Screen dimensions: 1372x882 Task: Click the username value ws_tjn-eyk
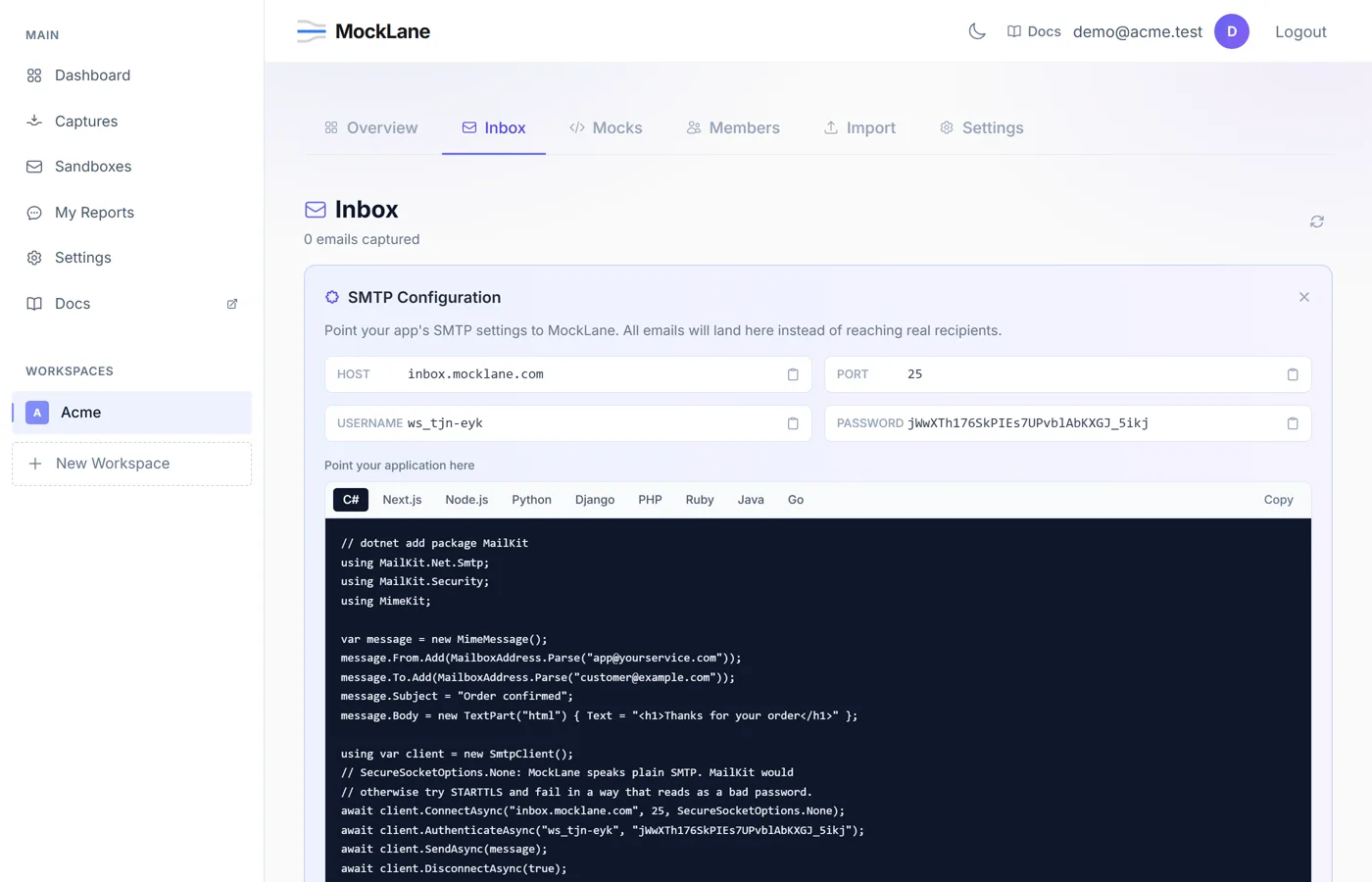coord(445,423)
